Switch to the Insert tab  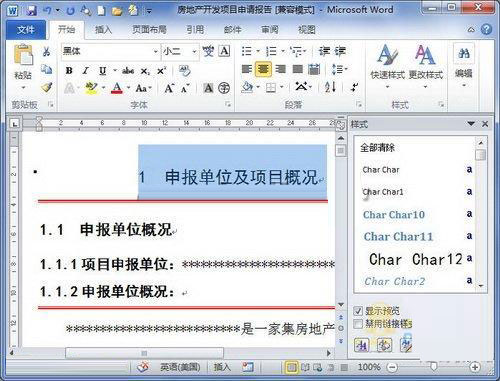103,30
